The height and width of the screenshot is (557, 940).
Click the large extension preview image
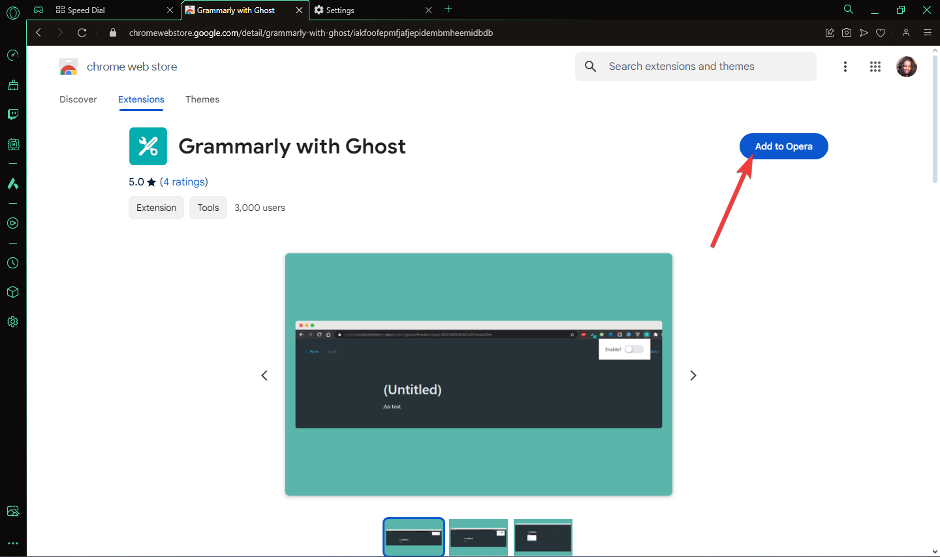click(x=478, y=374)
